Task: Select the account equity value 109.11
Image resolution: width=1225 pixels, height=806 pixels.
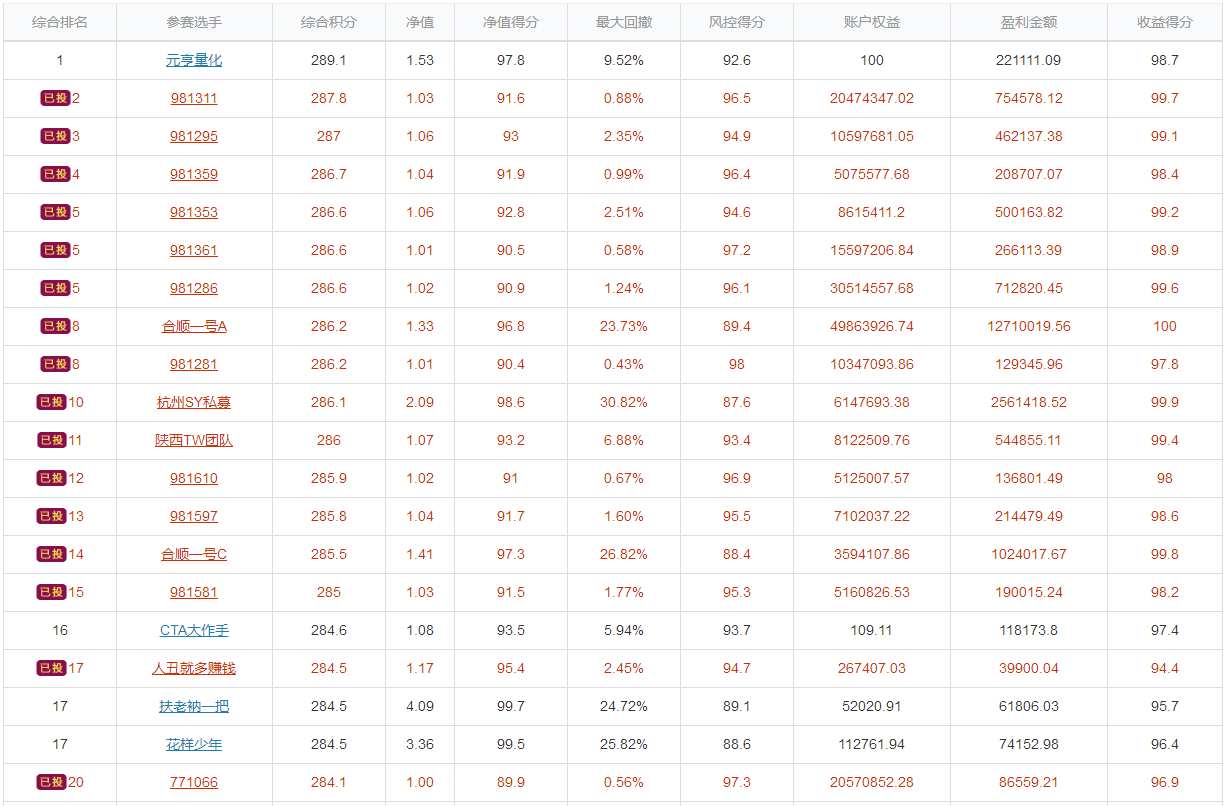Action: [x=872, y=630]
